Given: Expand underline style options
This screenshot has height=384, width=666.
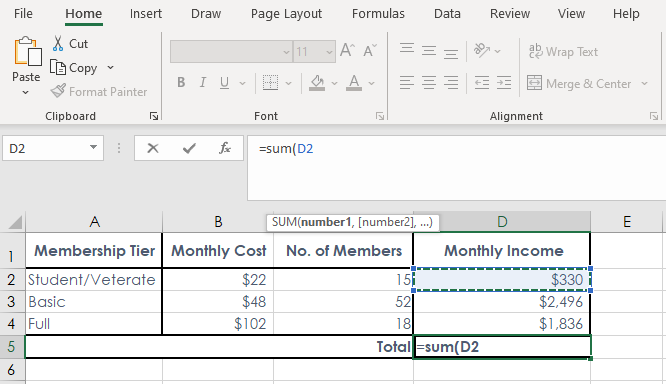Looking at the screenshot, I should 243,83.
